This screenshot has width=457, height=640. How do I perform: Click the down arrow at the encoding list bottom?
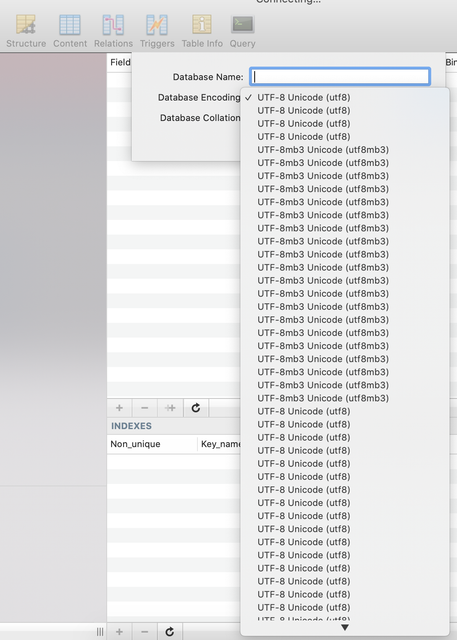[x=345, y=627]
